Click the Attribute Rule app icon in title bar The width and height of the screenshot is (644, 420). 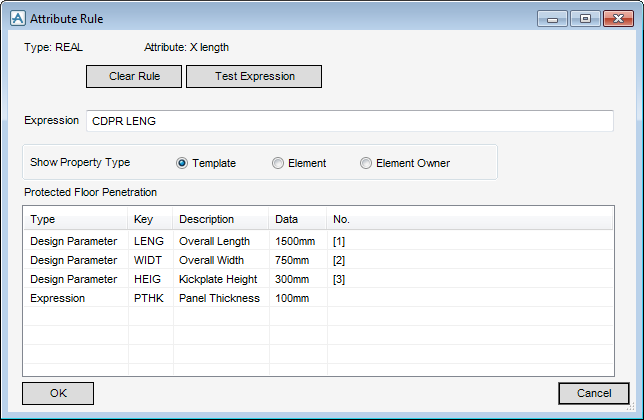17,18
